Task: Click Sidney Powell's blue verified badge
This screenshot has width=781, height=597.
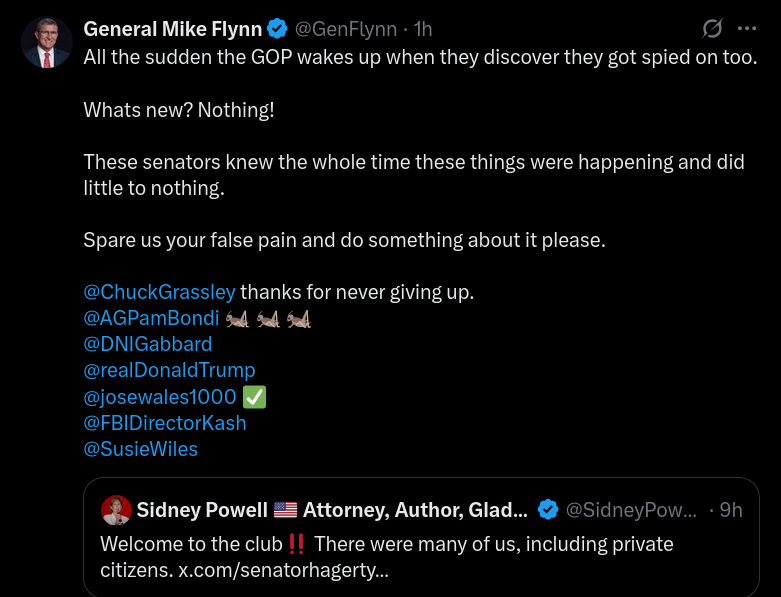Action: coord(547,510)
